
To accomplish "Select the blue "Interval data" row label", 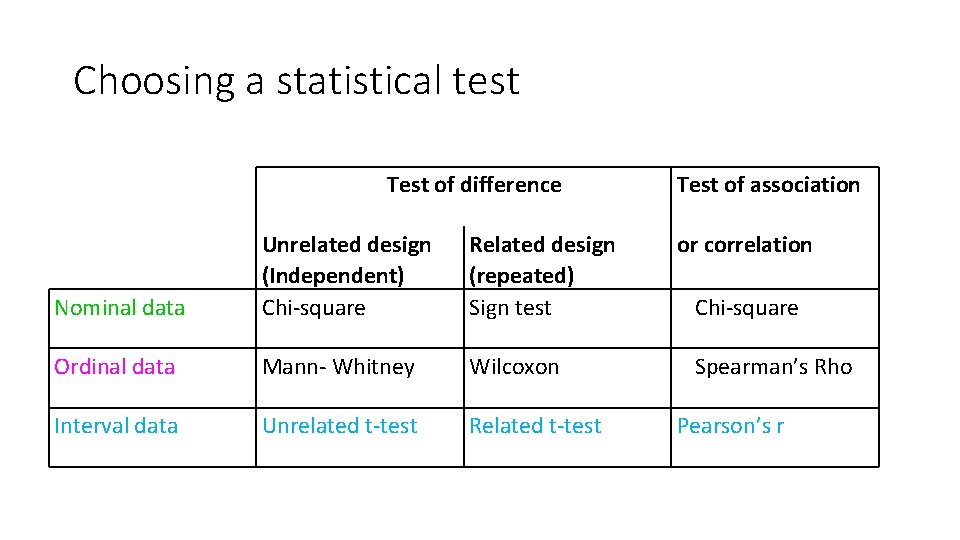I will 116,426.
